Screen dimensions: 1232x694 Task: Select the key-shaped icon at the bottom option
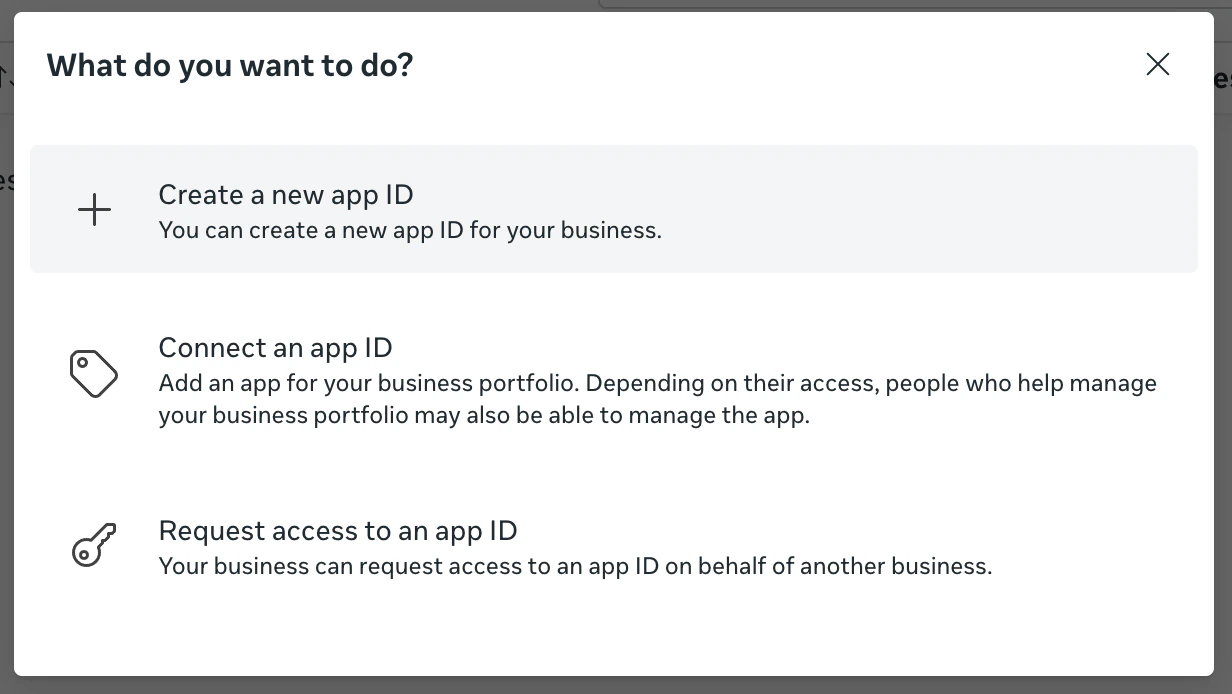tap(92, 546)
